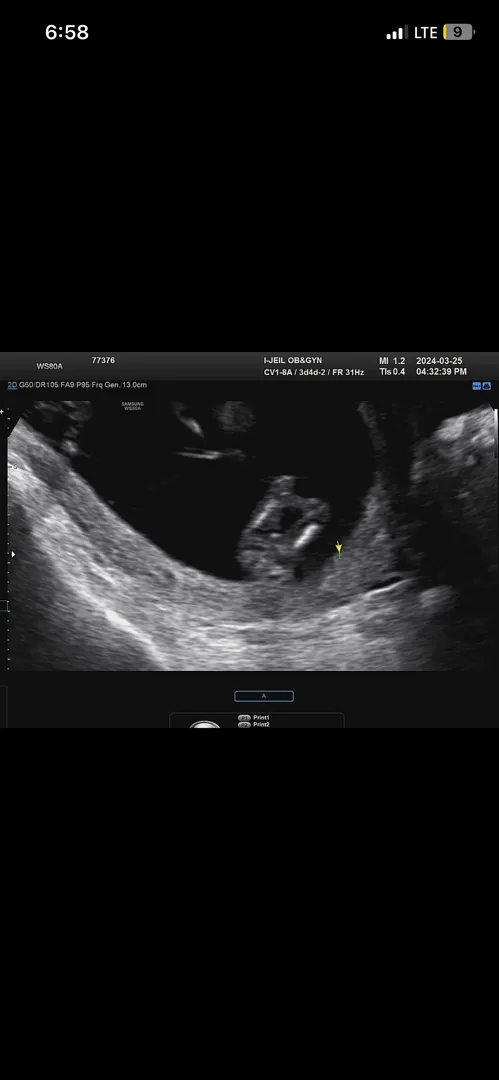Image resolution: width=499 pixels, height=1080 pixels.
Task: Click the MI 1.2 value
Action: pyautogui.click(x=392, y=361)
